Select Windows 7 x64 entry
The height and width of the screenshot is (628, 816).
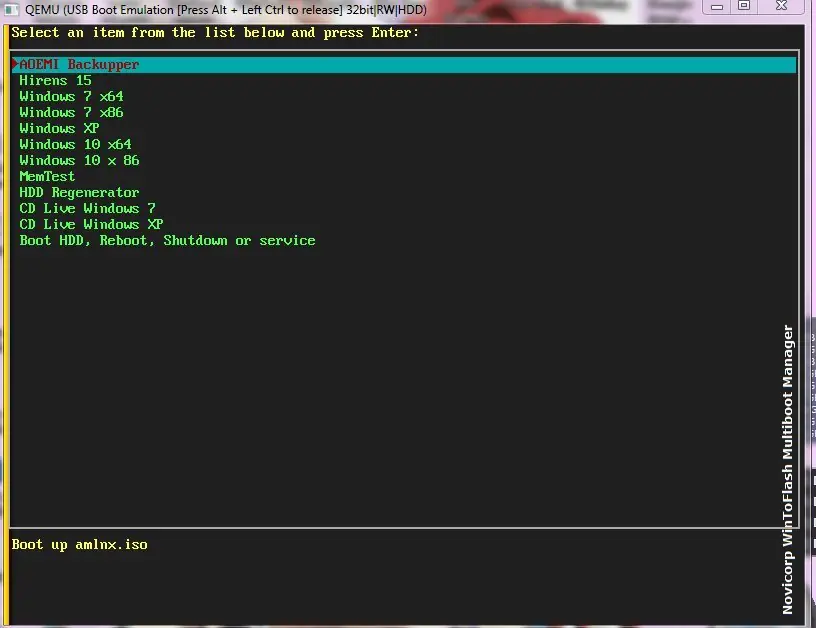coord(71,96)
